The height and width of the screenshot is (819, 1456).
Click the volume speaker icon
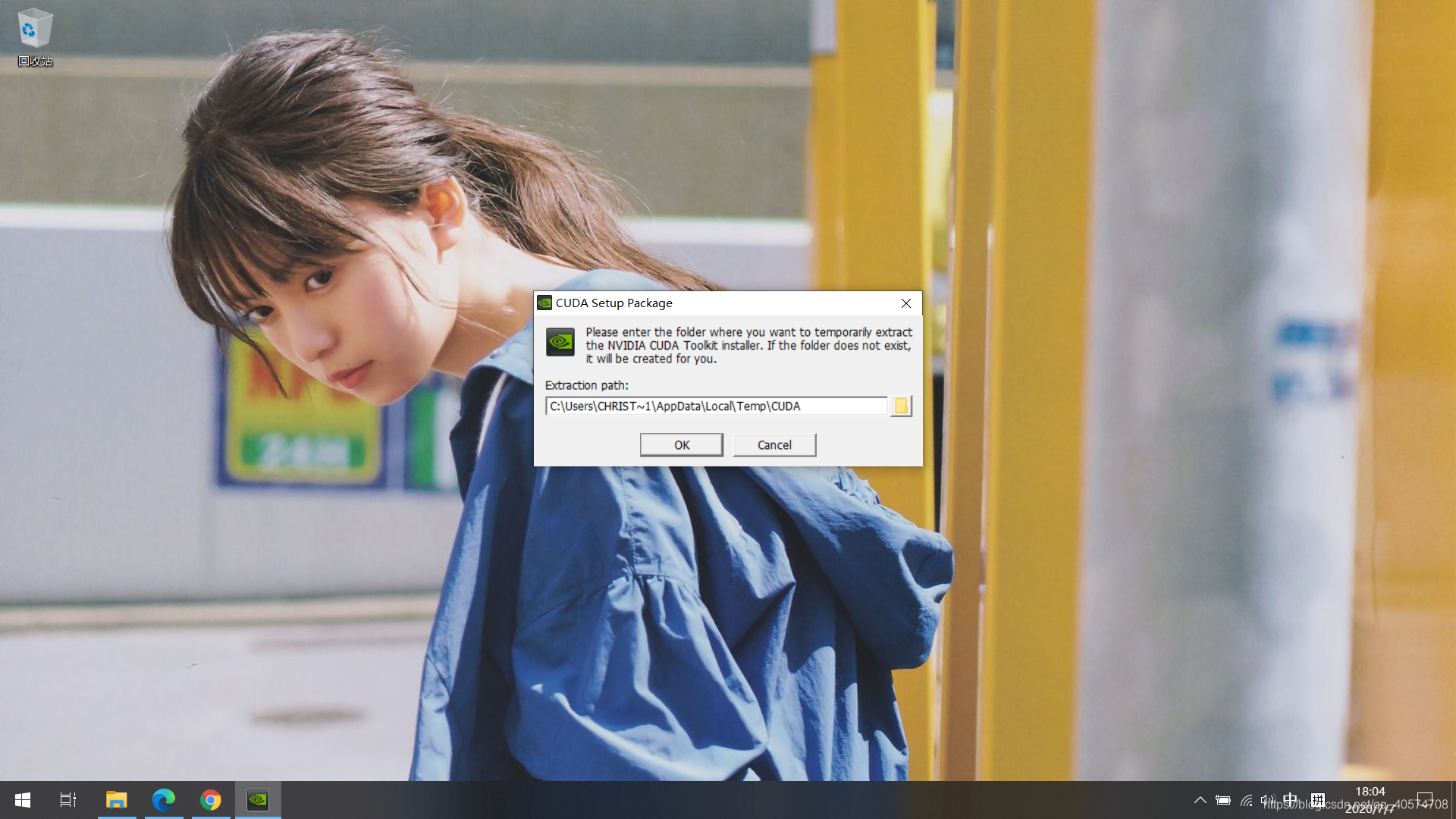(x=1267, y=800)
